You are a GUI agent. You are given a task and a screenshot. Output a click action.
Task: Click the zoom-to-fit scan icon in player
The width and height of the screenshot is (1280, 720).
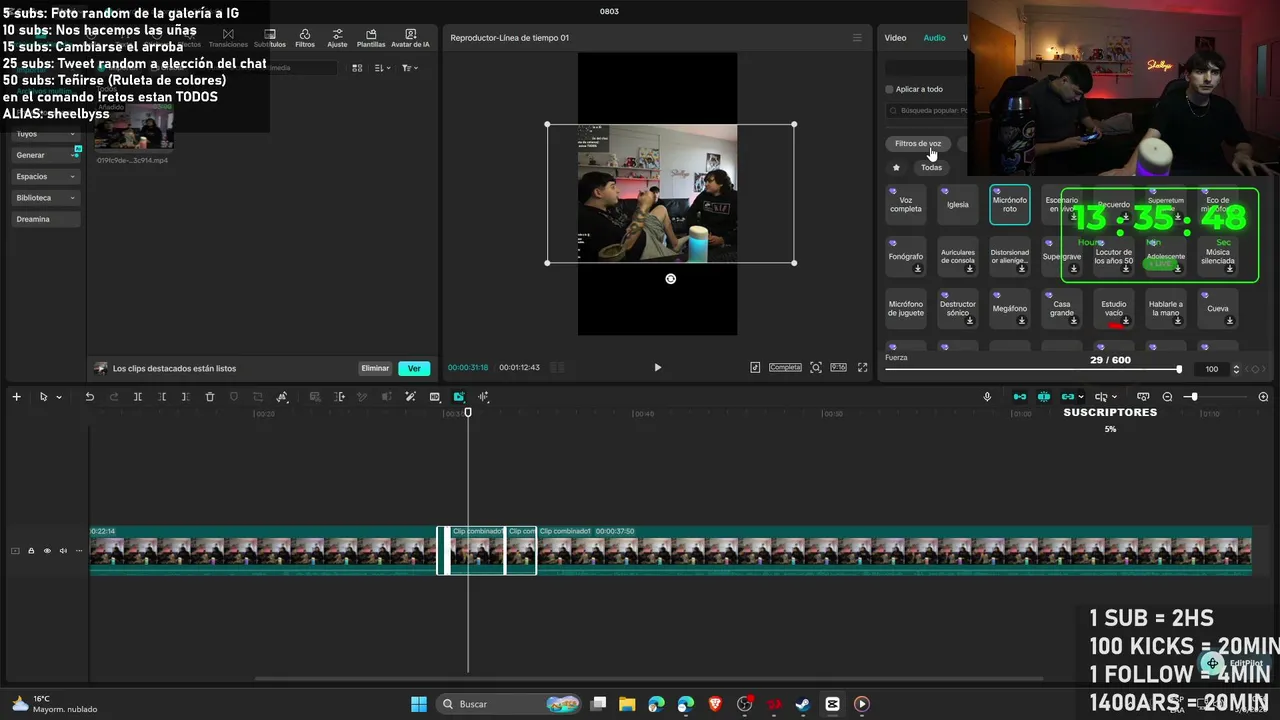[x=816, y=367]
